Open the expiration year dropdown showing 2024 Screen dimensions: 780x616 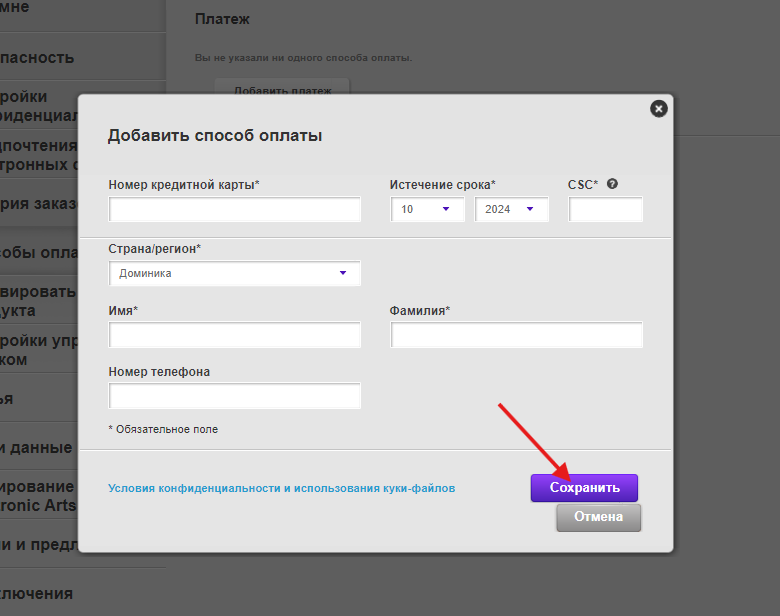click(511, 209)
